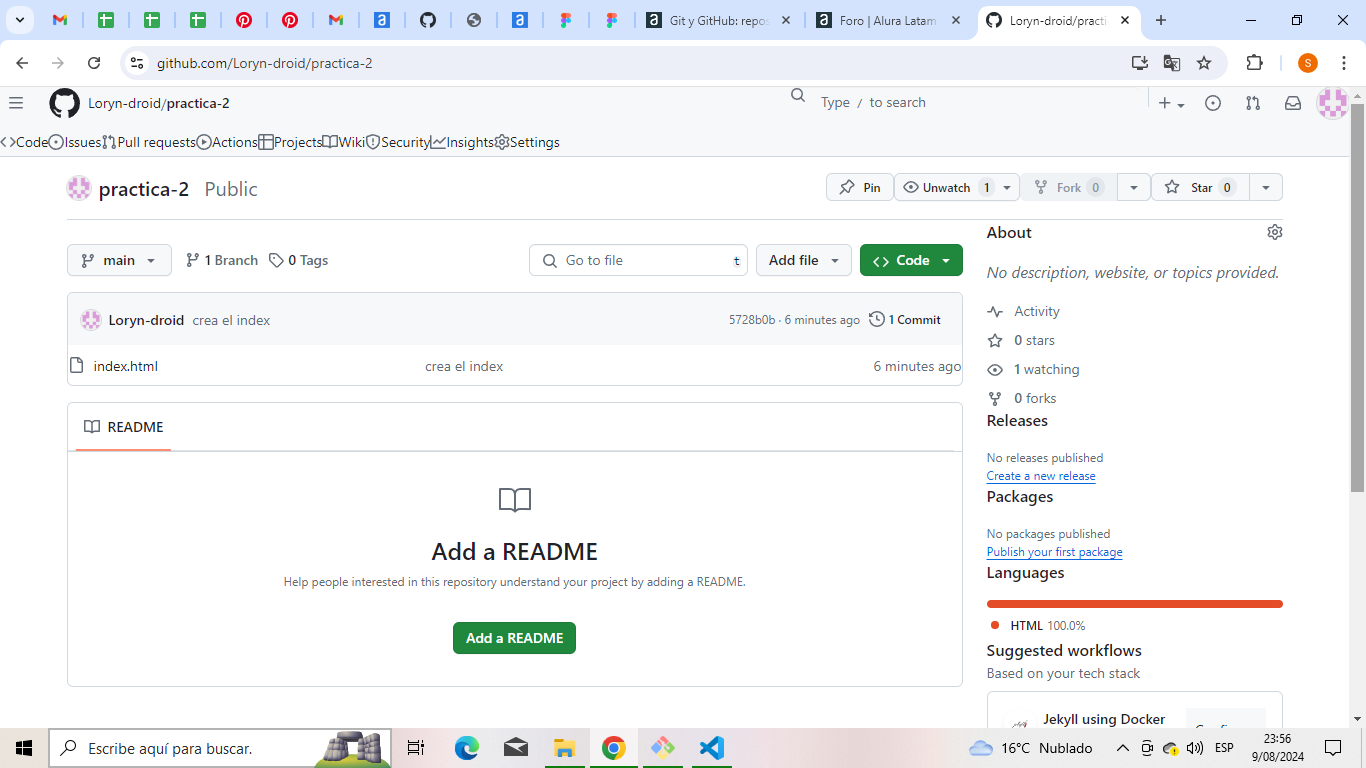Select the README tab
This screenshot has width=1366, height=768.
pos(123,427)
